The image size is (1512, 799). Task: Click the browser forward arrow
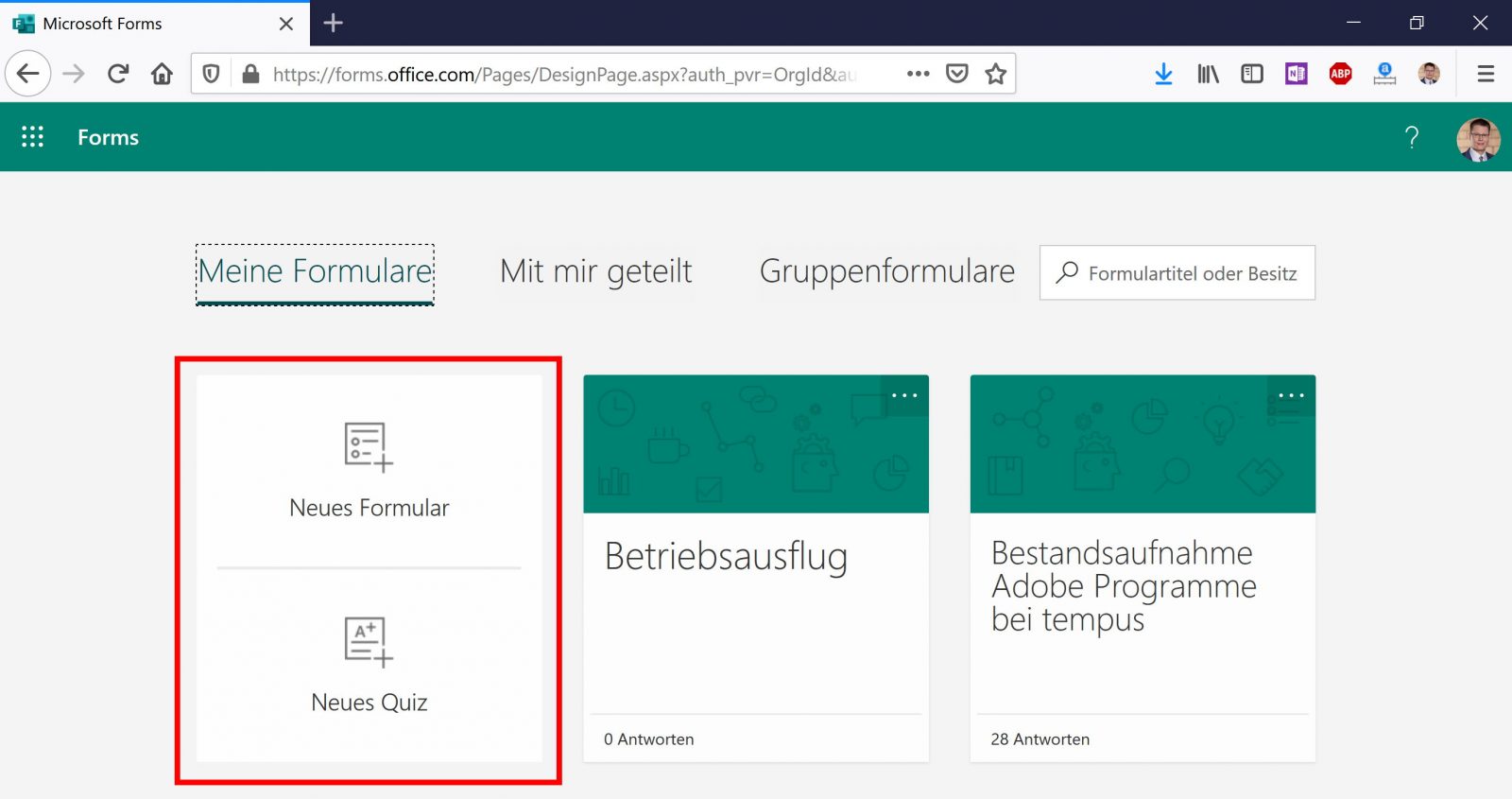pos(74,74)
